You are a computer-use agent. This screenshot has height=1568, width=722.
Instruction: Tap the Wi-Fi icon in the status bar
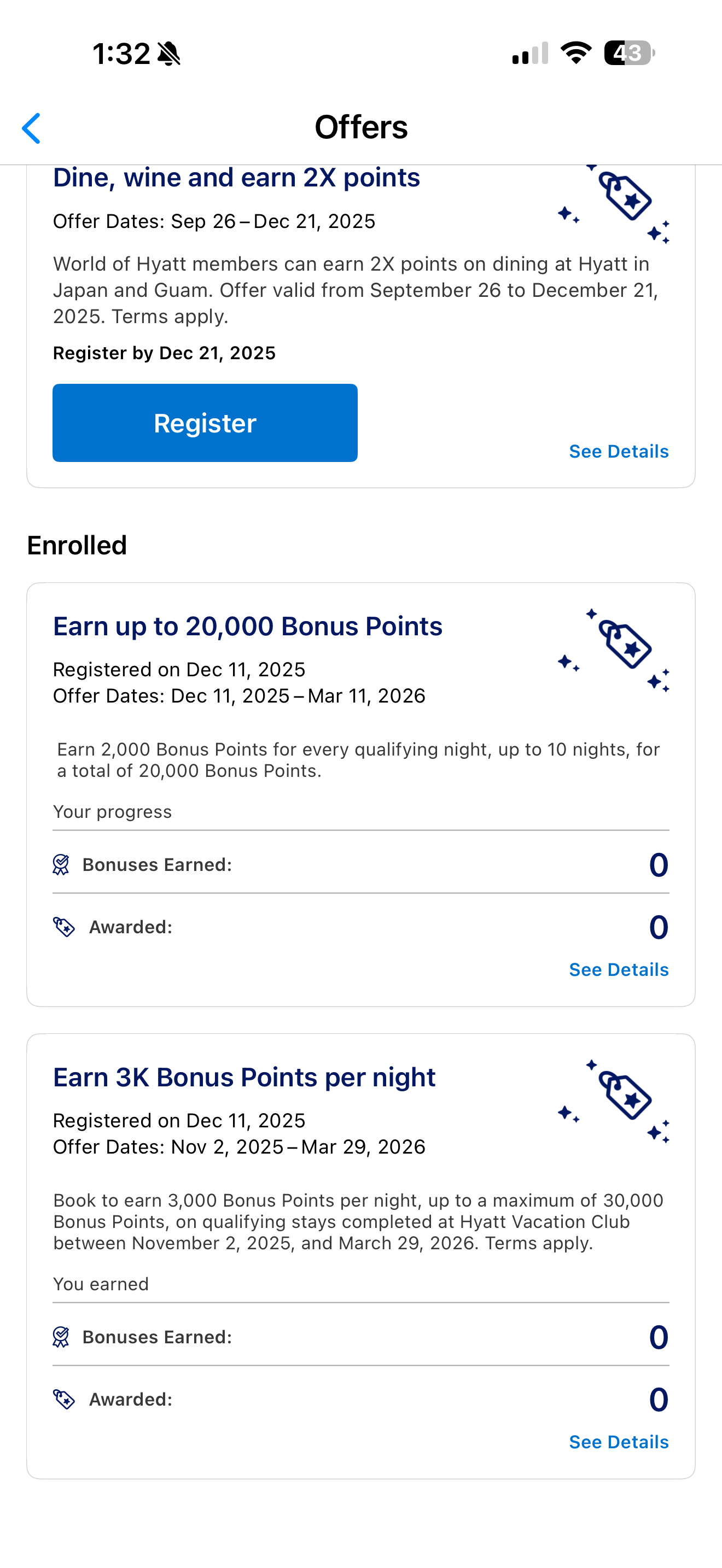click(576, 53)
